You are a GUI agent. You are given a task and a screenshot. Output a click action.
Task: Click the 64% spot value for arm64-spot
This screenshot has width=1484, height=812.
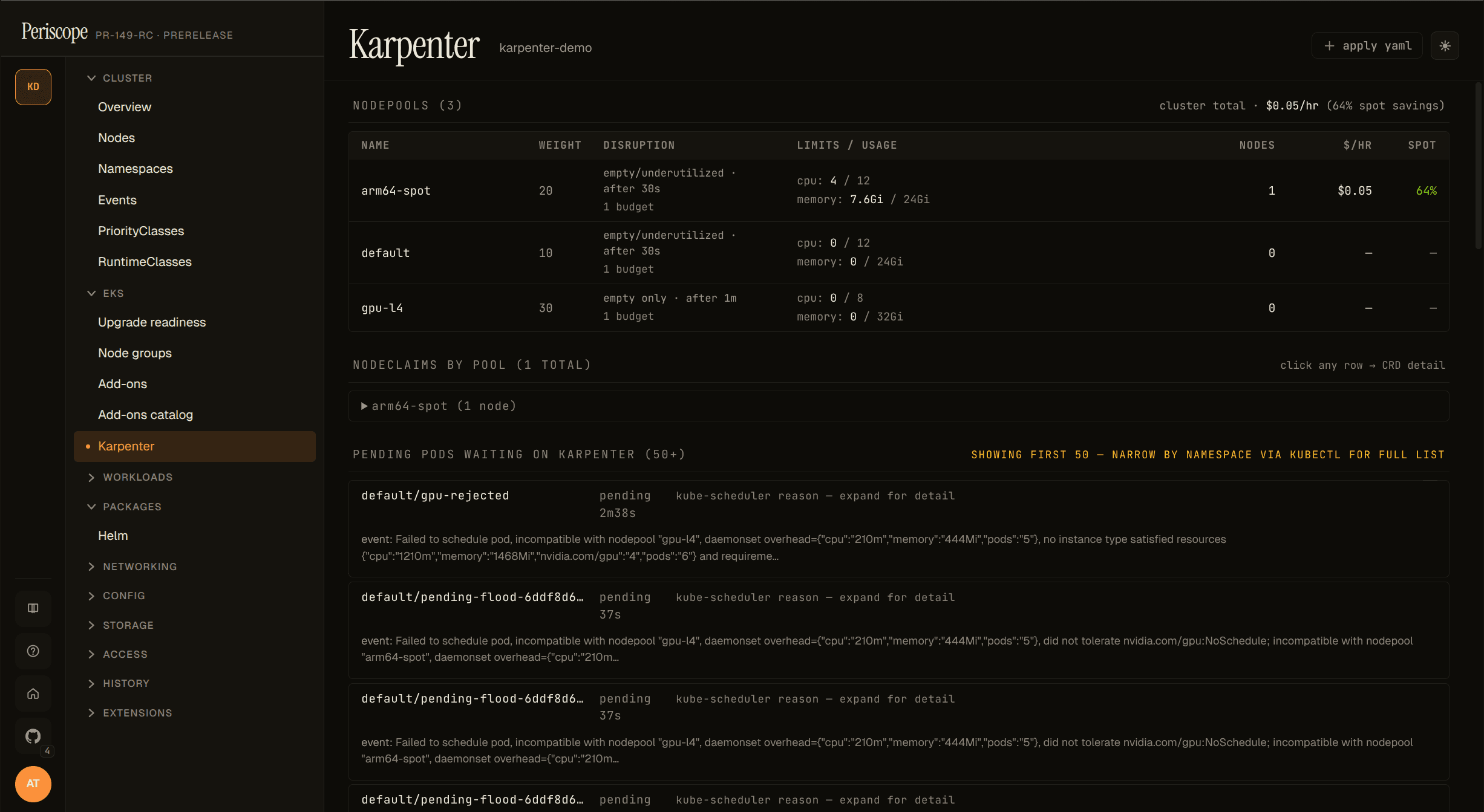[x=1426, y=191]
